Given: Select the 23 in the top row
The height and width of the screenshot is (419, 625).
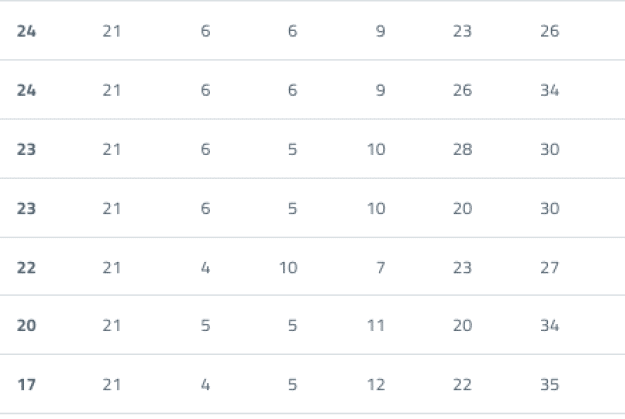Looking at the screenshot, I should [462, 32].
